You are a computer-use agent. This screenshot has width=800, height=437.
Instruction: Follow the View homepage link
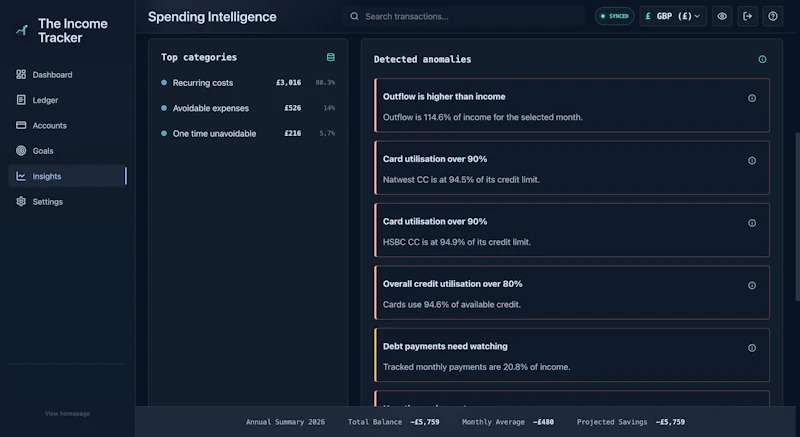click(67, 414)
